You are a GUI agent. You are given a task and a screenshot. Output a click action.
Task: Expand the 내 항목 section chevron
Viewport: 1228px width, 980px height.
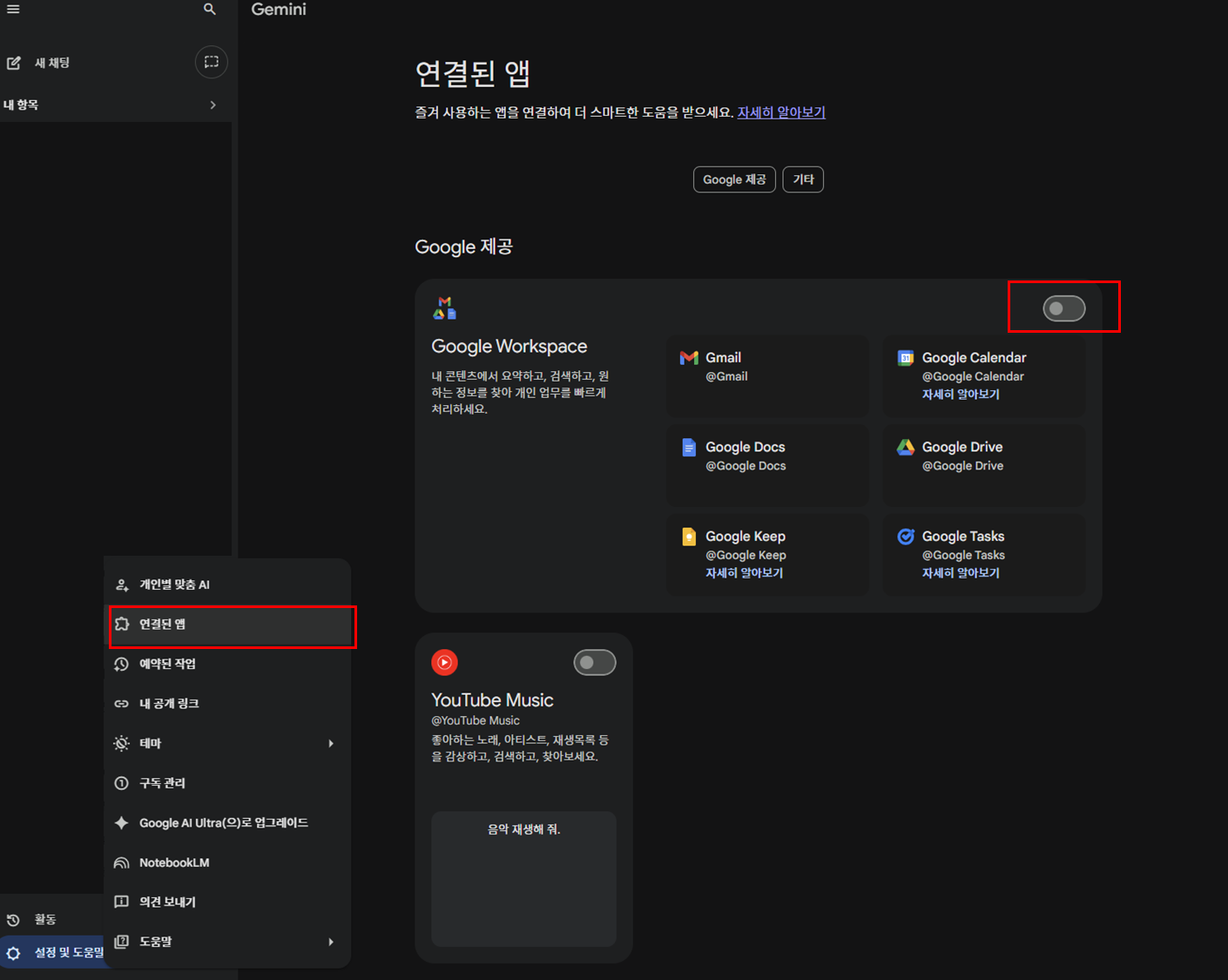213,105
